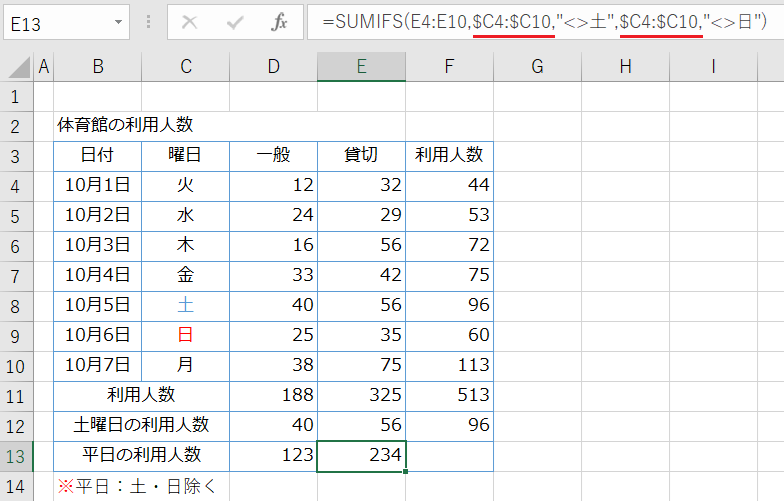Screen dimensions: 784x501
Task: Select row 11 header
Action: pyautogui.click(x=16, y=396)
